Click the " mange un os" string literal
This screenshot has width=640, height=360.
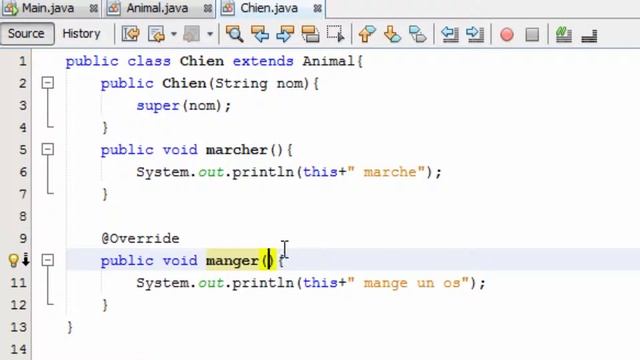click(x=408, y=283)
